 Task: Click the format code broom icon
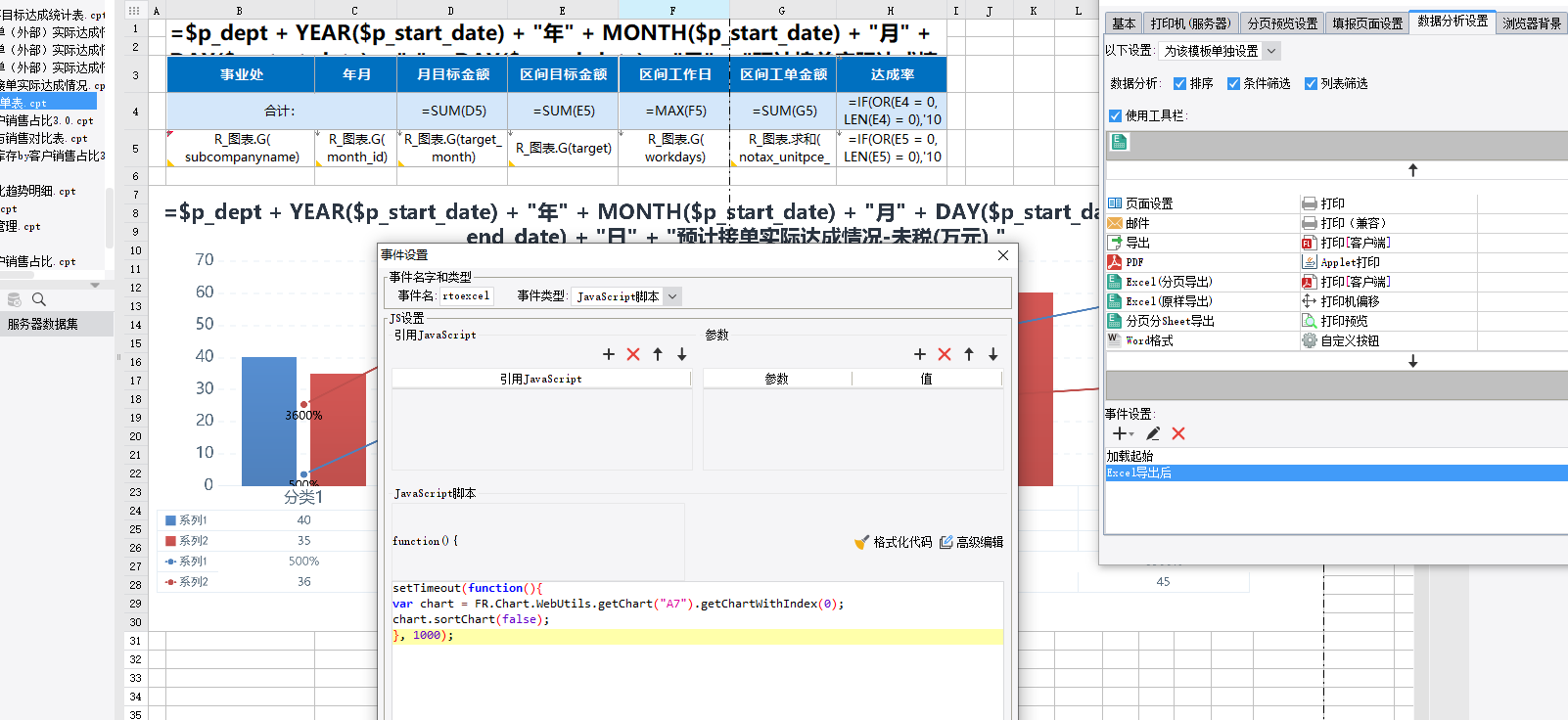(x=861, y=541)
